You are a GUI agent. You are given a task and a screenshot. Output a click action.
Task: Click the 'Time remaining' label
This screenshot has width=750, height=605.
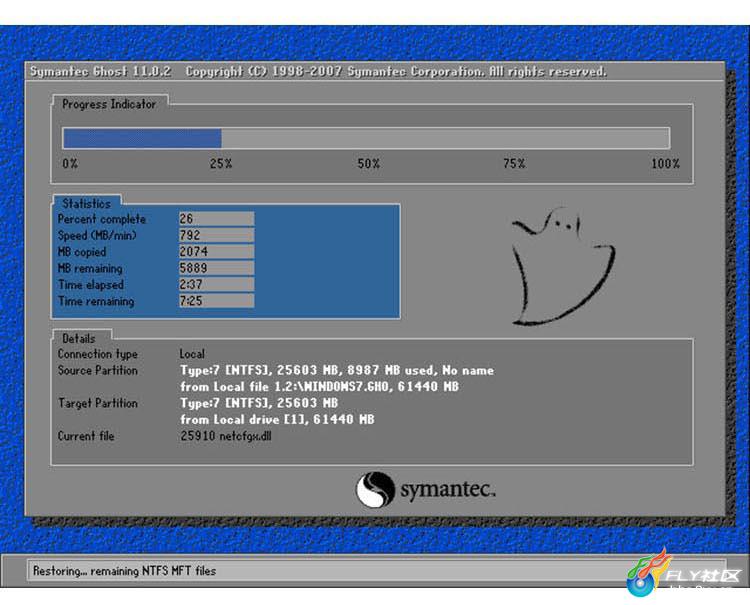click(x=96, y=301)
